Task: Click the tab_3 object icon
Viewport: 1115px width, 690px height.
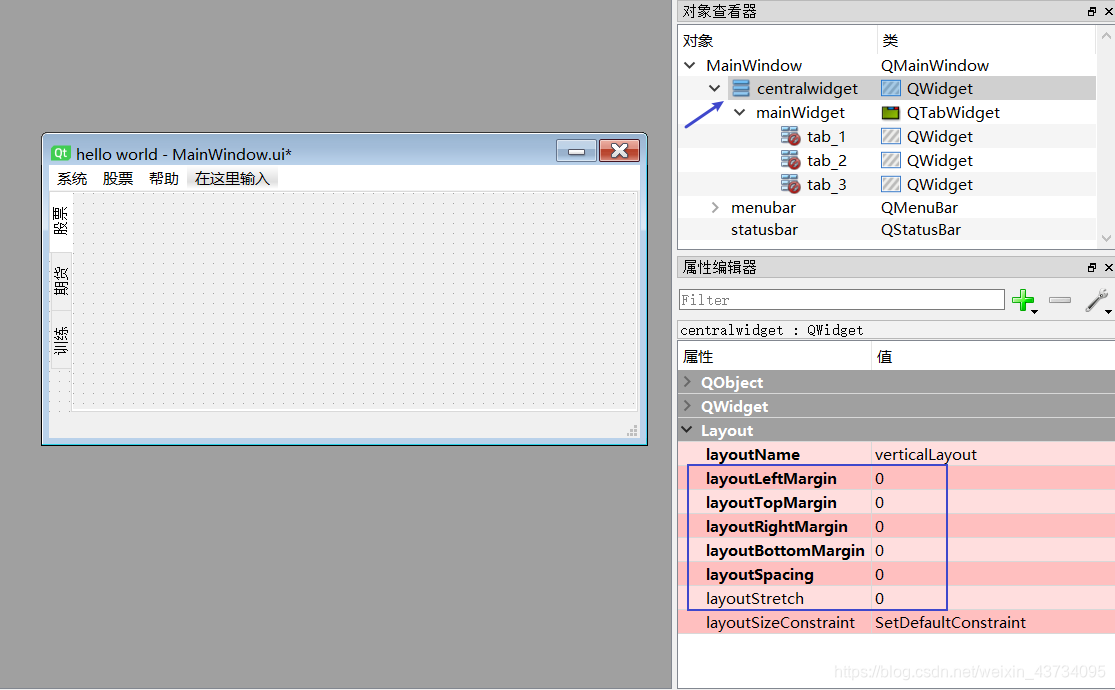Action: pyautogui.click(x=790, y=184)
